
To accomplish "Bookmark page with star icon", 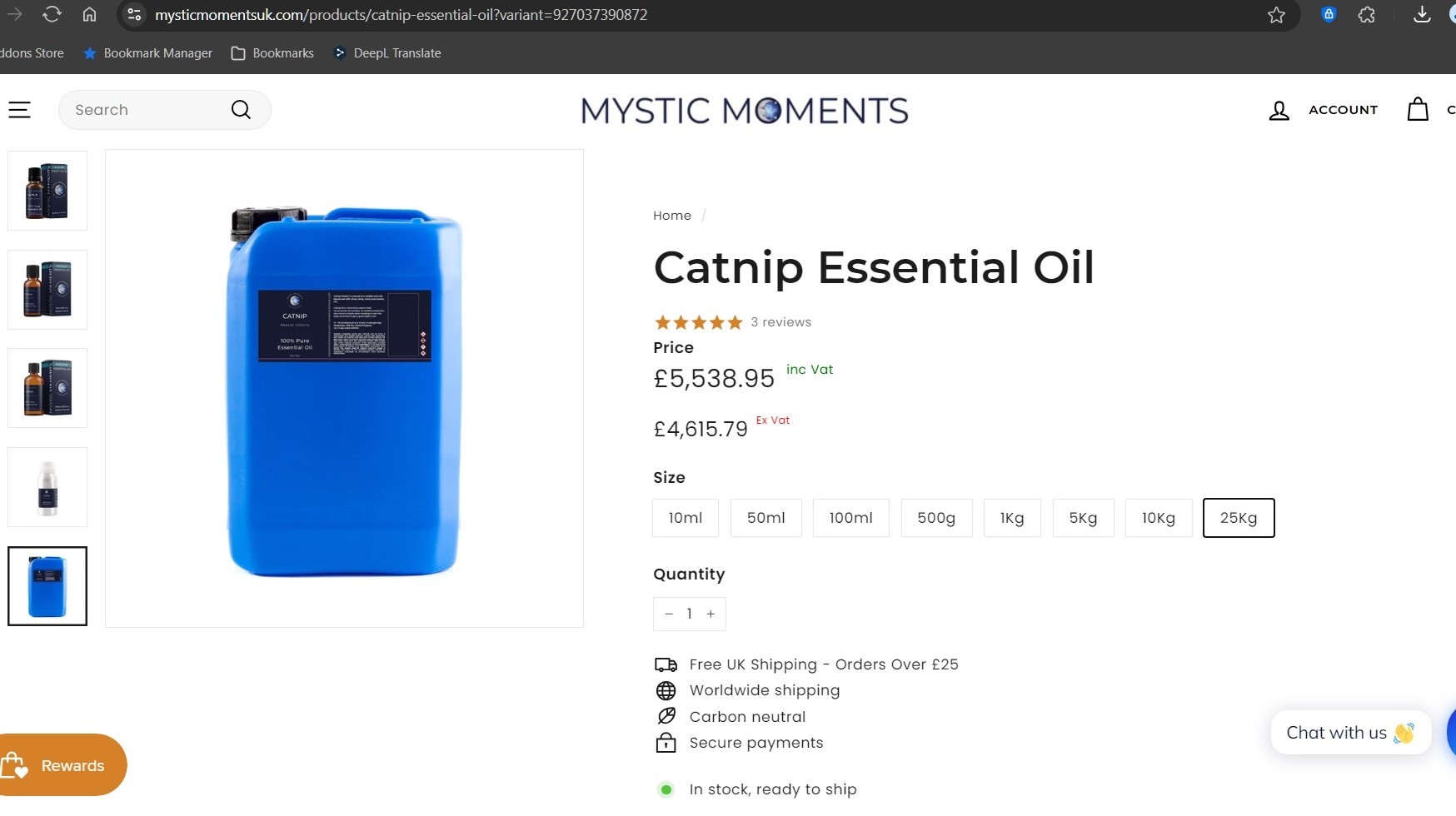I will pyautogui.click(x=1276, y=15).
